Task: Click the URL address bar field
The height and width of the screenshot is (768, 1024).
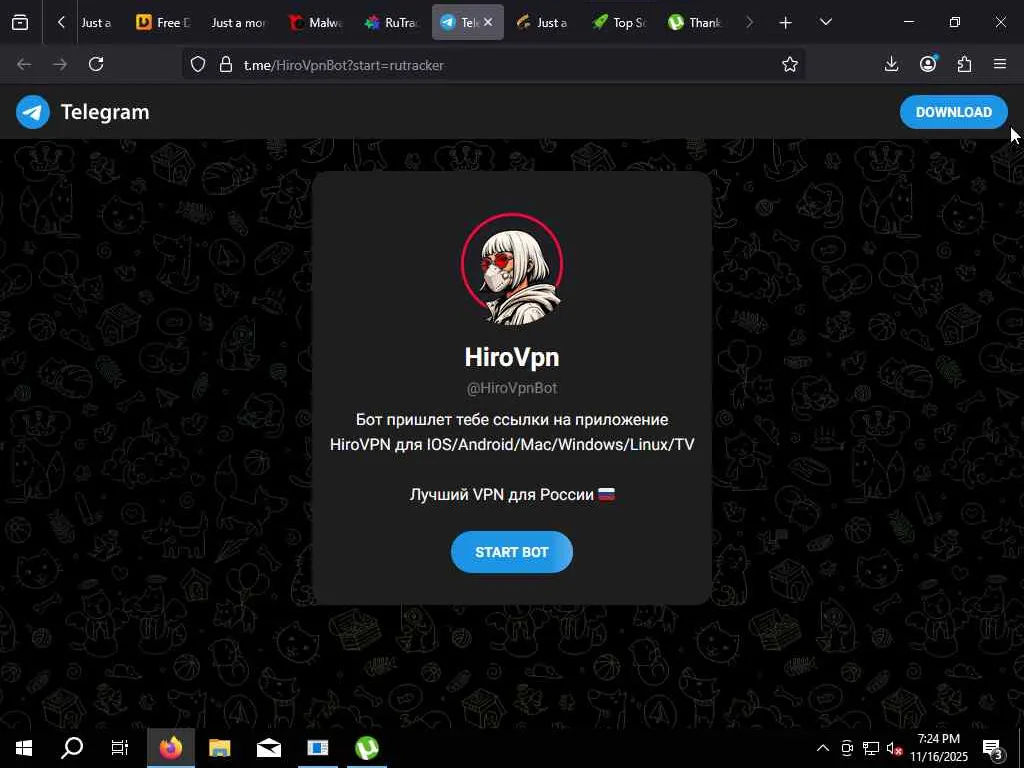Action: 493,65
